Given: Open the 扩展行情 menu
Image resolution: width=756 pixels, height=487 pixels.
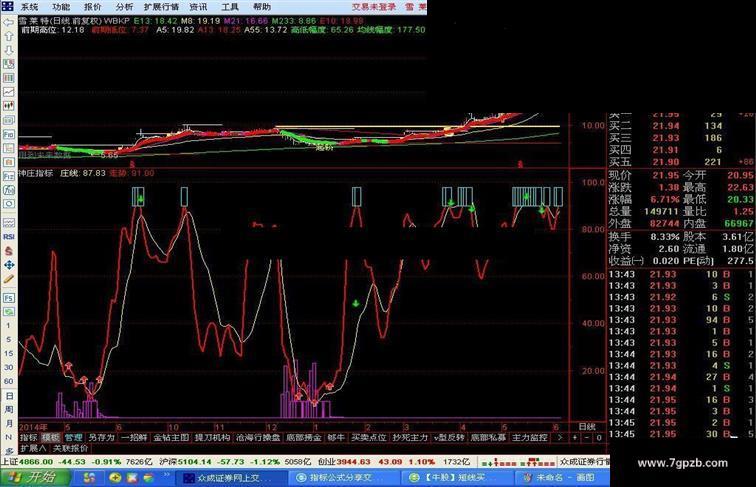Looking at the screenshot, I should [161, 7].
